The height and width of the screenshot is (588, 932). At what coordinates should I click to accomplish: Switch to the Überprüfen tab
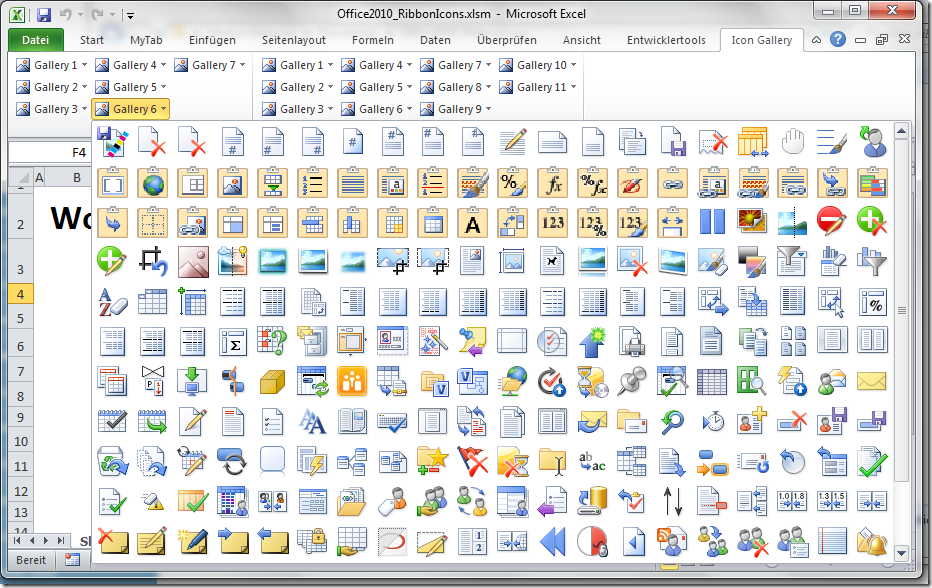click(x=506, y=40)
